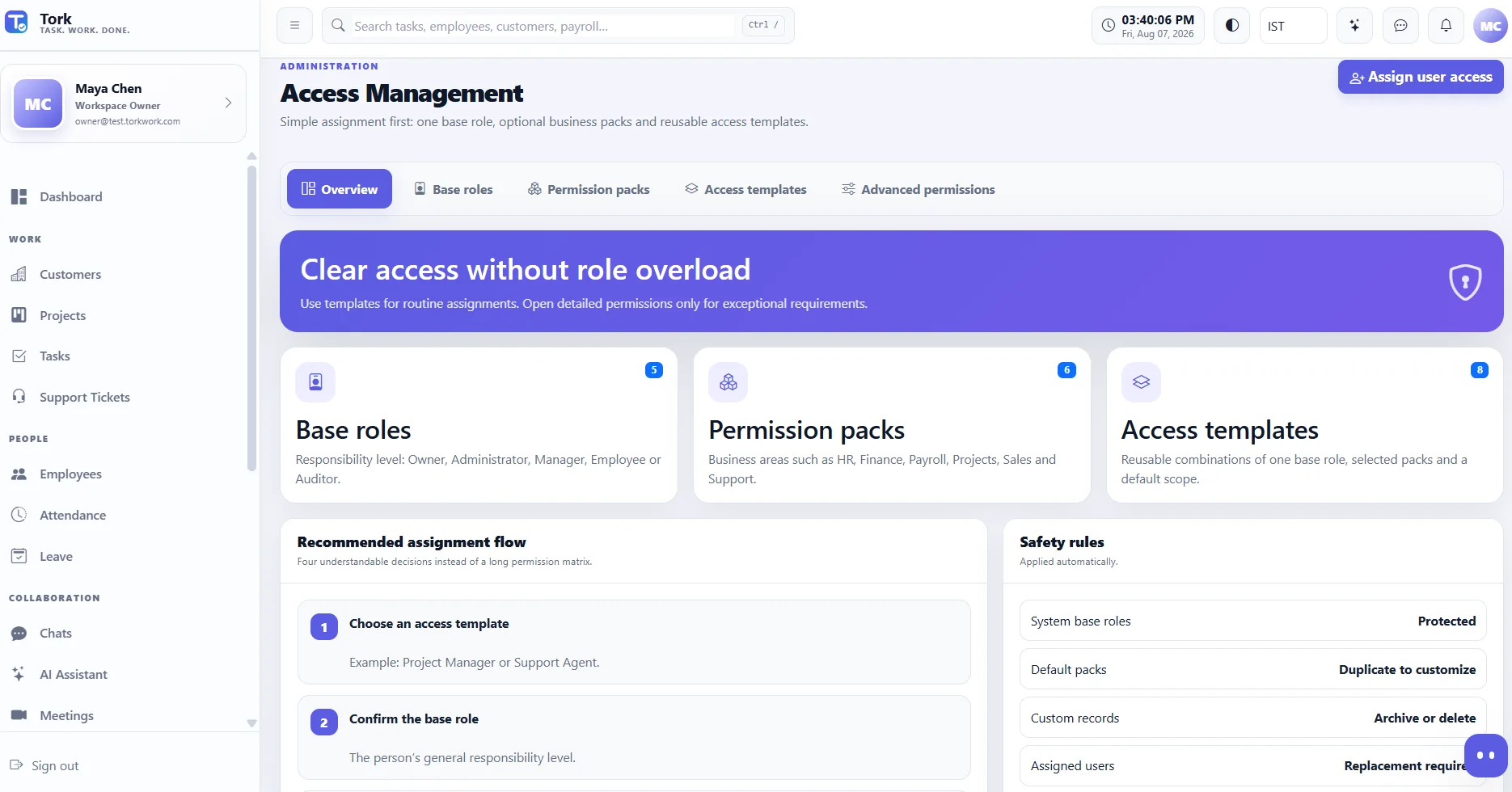Viewport: 1512px width, 792px height.
Task: Click the sidebar scrollbar up arrow
Action: 251,156
